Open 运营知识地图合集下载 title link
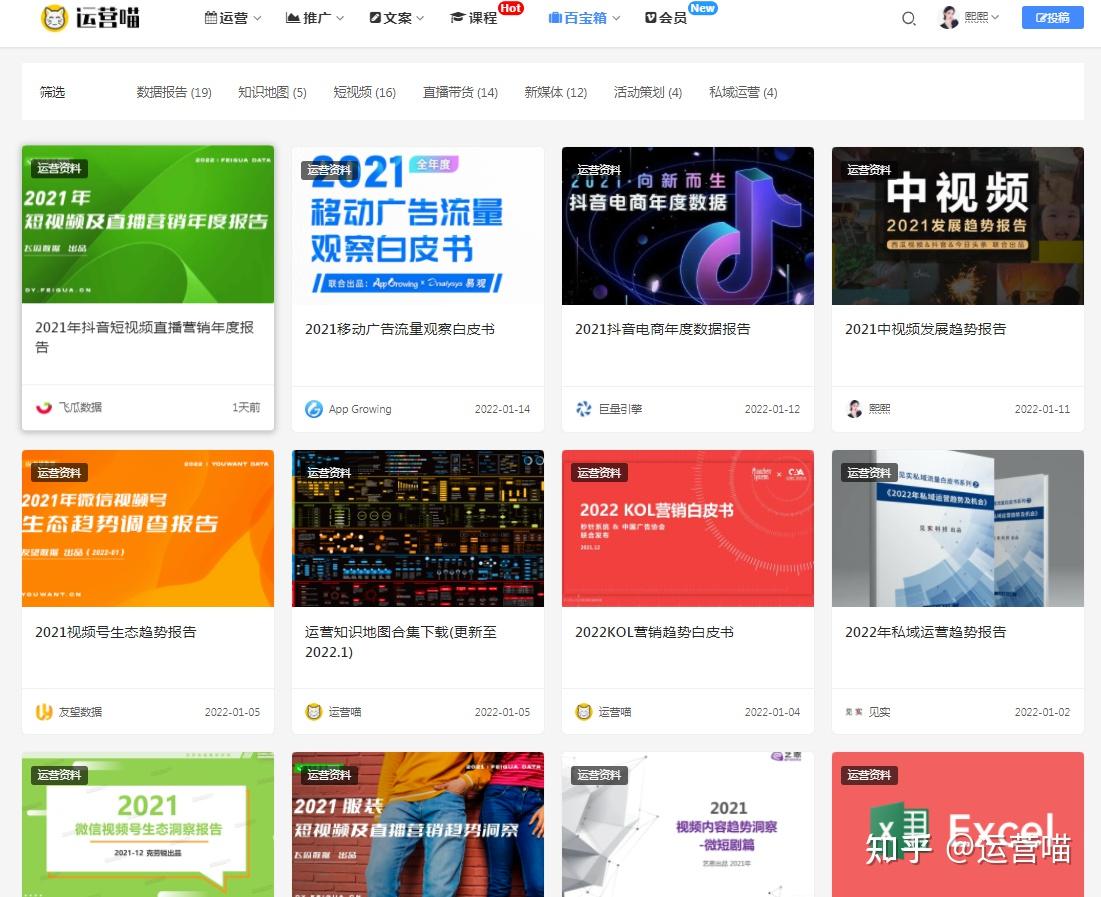Viewport: 1101px width, 897px height. pyautogui.click(x=401, y=641)
